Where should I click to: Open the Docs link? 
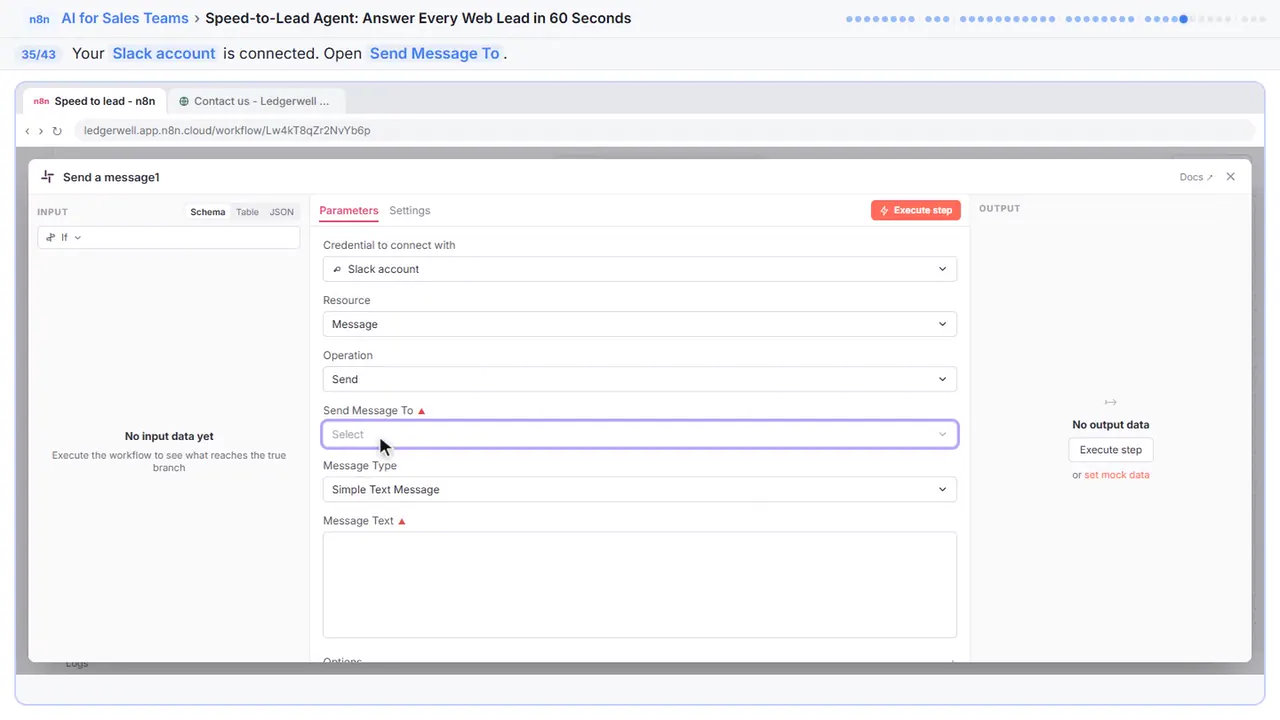coord(1196,177)
